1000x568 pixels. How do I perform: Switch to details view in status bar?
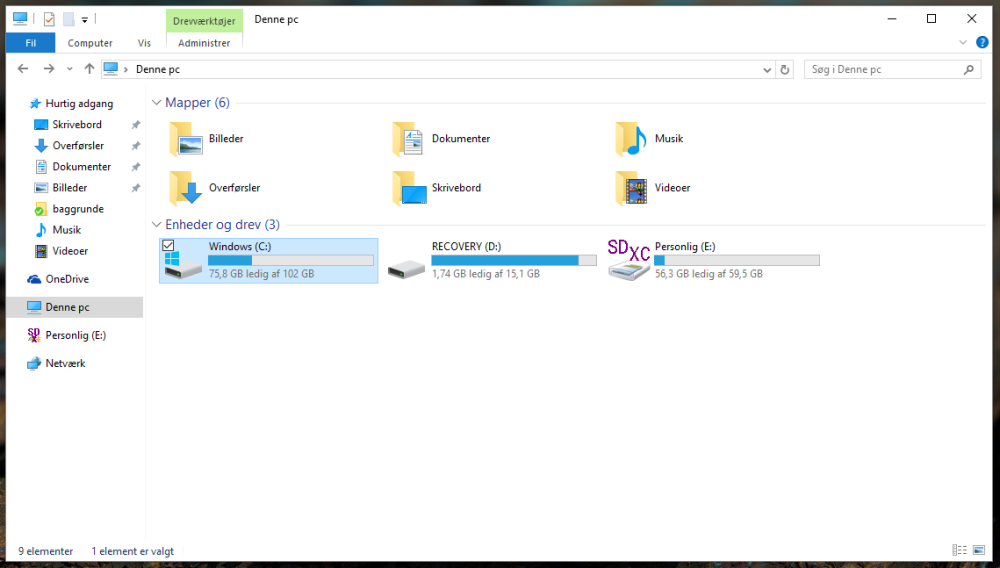point(959,550)
